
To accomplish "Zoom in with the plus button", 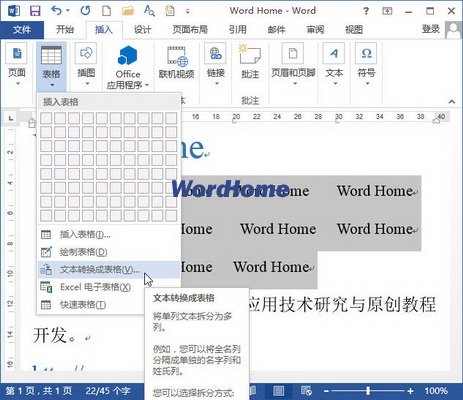I will pyautogui.click(x=410, y=391).
